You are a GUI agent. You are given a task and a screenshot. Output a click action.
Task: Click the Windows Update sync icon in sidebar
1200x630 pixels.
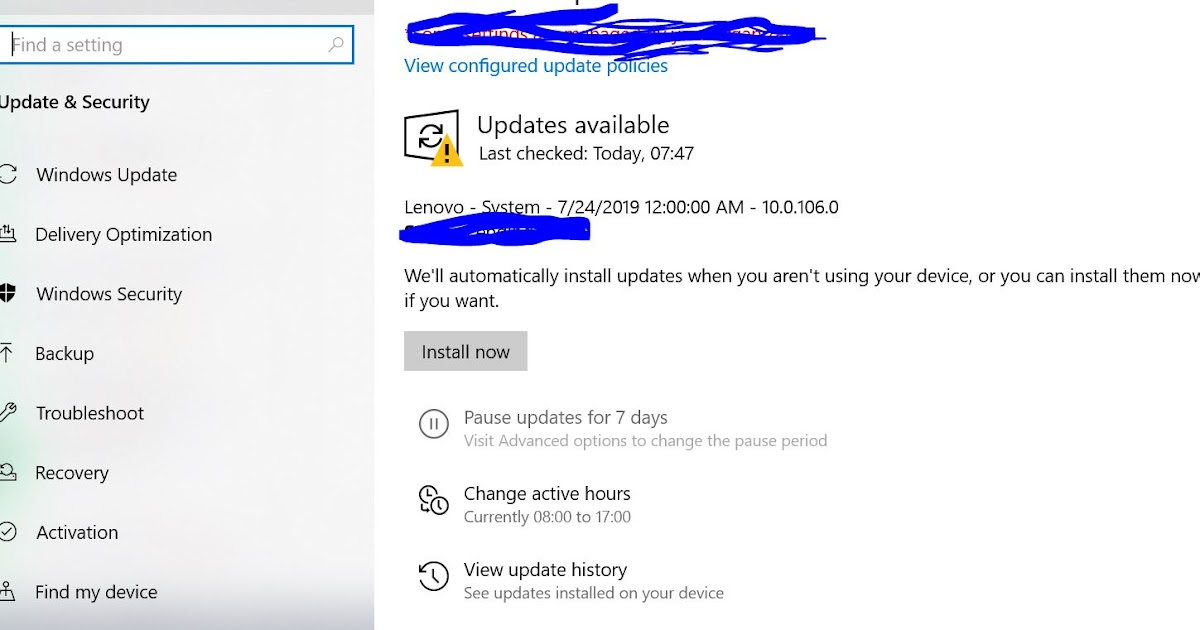click(x=7, y=174)
